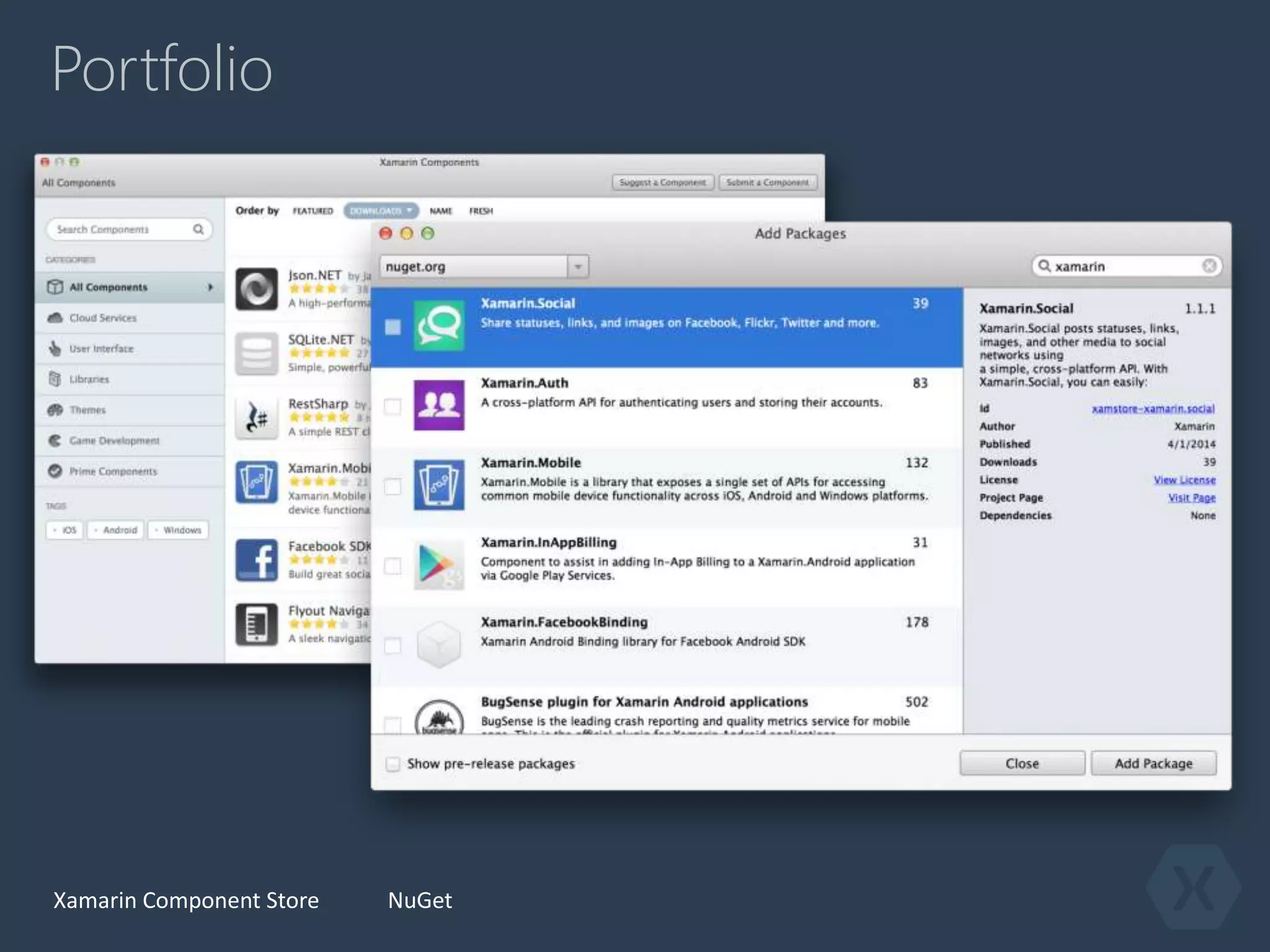Image resolution: width=1270 pixels, height=952 pixels.
Task: Click the Close button in Add Packages
Action: [1022, 764]
